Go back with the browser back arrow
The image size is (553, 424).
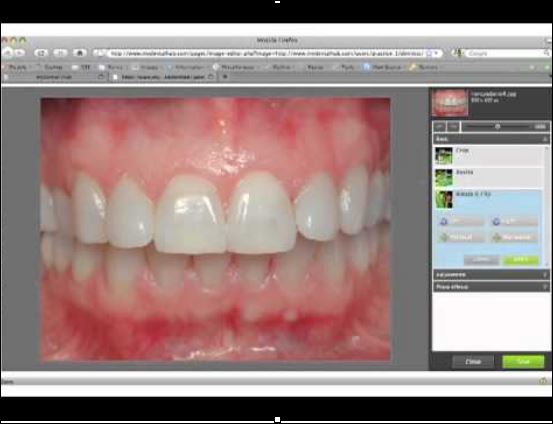(x=8, y=53)
